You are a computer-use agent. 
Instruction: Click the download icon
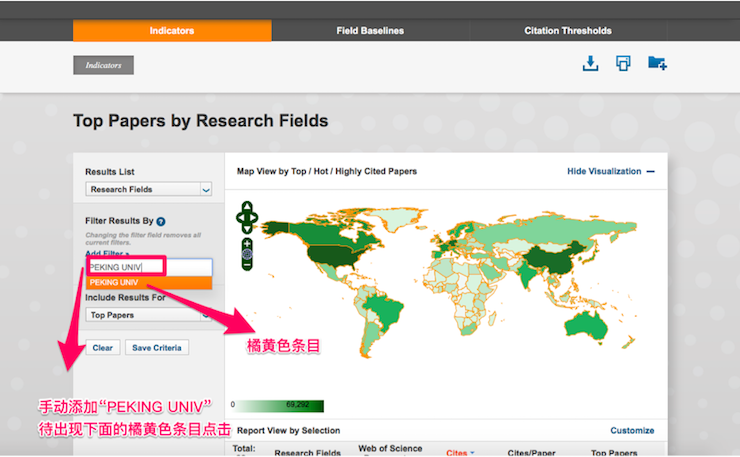pyautogui.click(x=591, y=63)
